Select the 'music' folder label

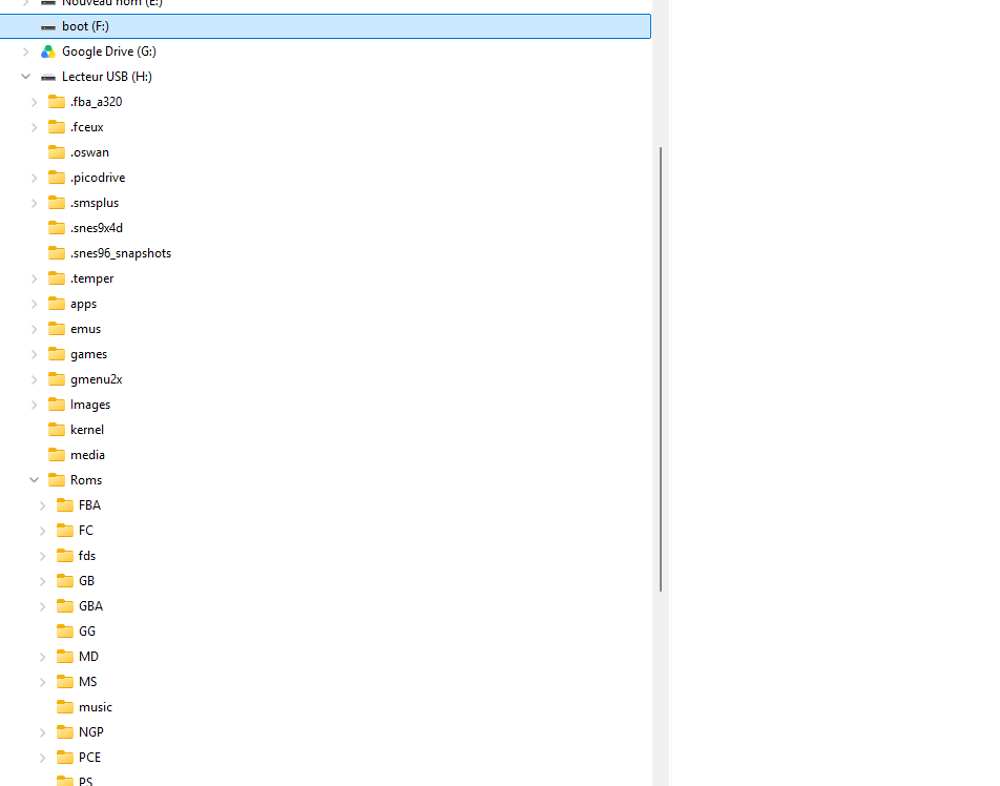(x=95, y=707)
